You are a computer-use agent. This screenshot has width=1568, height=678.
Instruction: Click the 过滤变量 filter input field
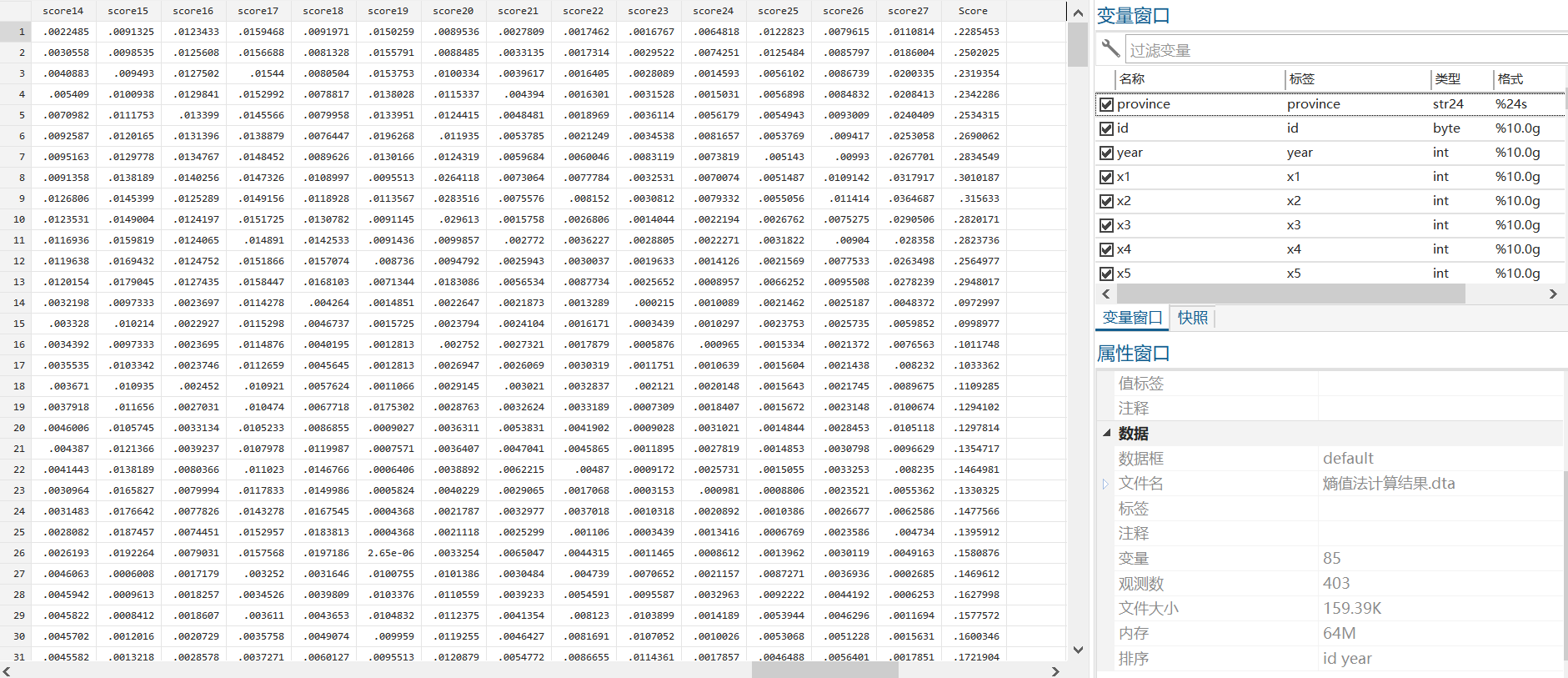pos(1345,49)
